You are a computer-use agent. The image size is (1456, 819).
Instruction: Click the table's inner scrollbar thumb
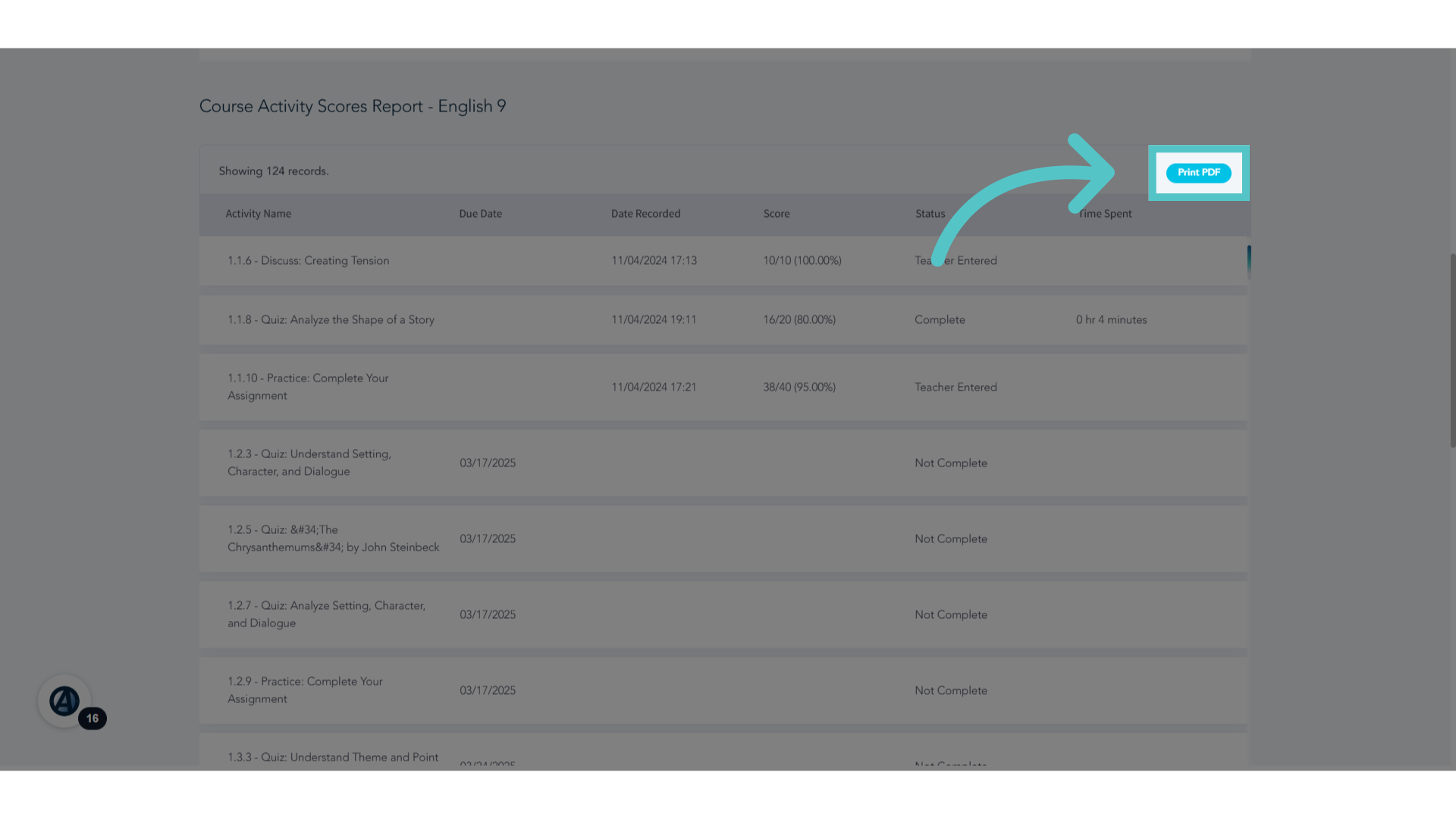tap(1249, 260)
